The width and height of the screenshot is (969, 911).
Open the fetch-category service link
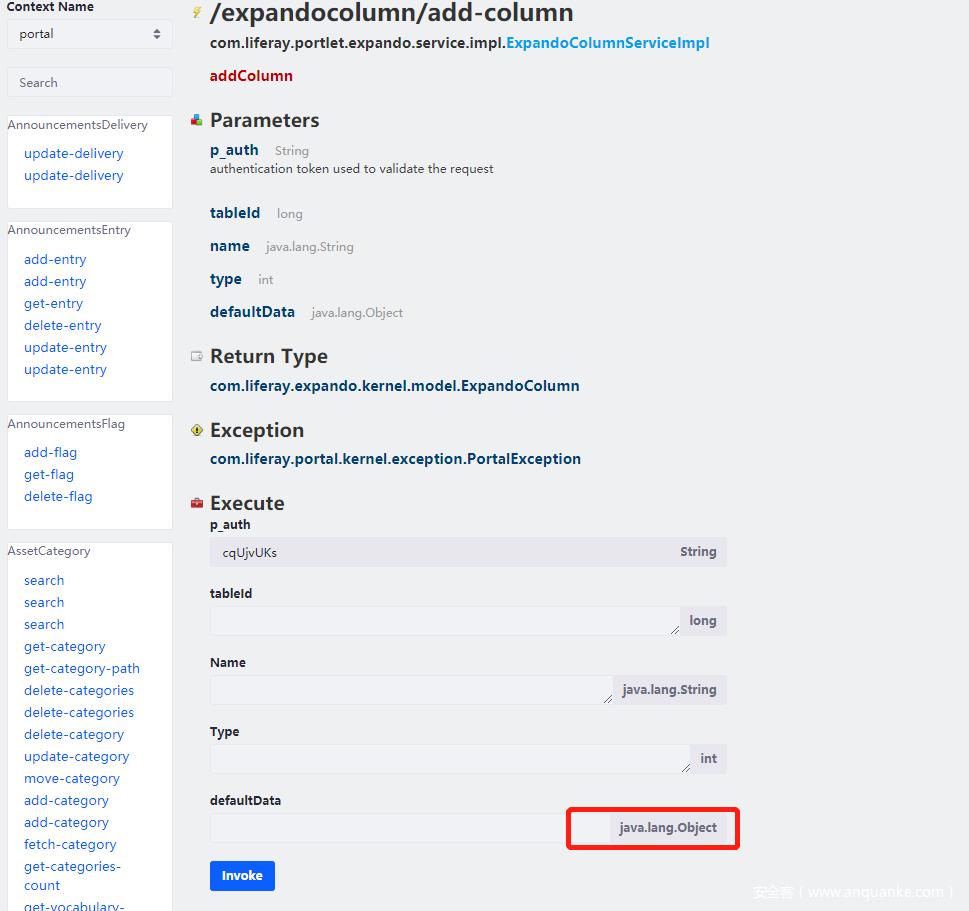click(70, 845)
